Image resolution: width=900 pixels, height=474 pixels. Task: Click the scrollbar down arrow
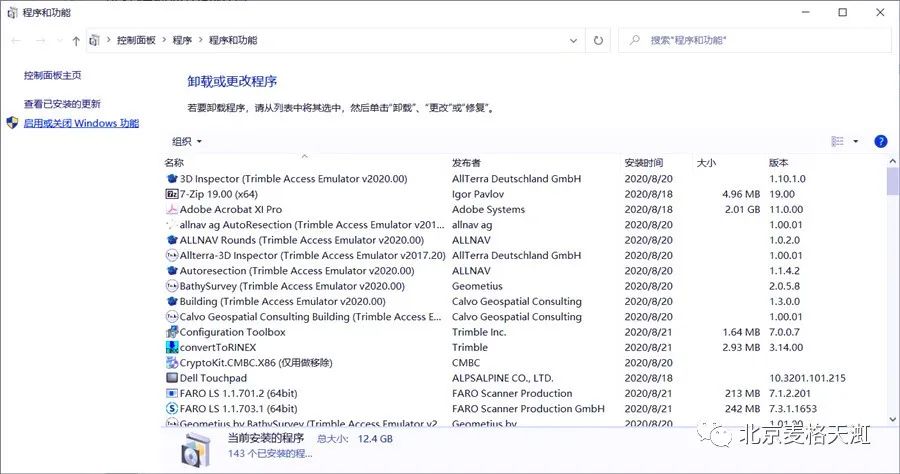click(x=892, y=419)
